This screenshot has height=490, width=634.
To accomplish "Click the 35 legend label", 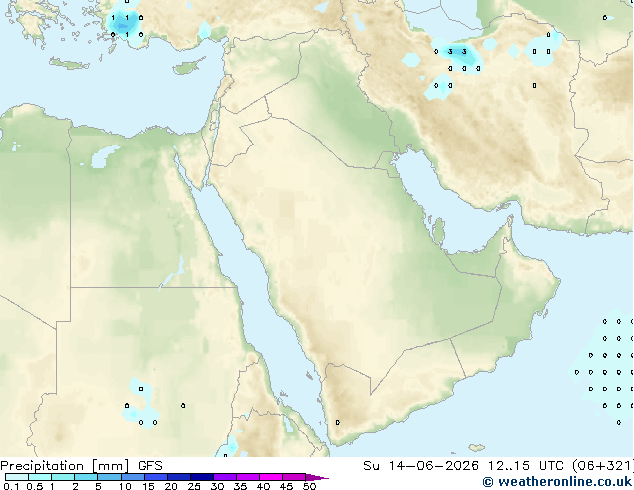I will tap(240, 486).
